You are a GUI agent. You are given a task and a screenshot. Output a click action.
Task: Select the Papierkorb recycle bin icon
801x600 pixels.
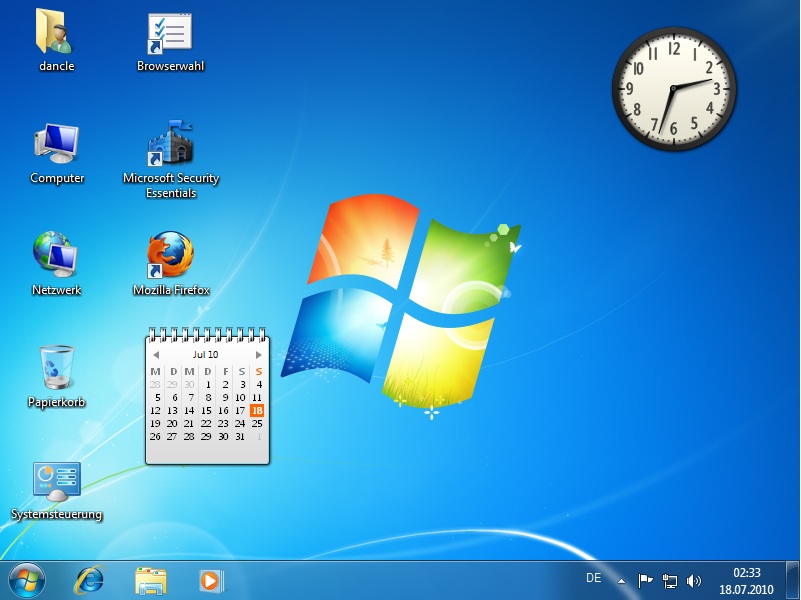click(57, 367)
